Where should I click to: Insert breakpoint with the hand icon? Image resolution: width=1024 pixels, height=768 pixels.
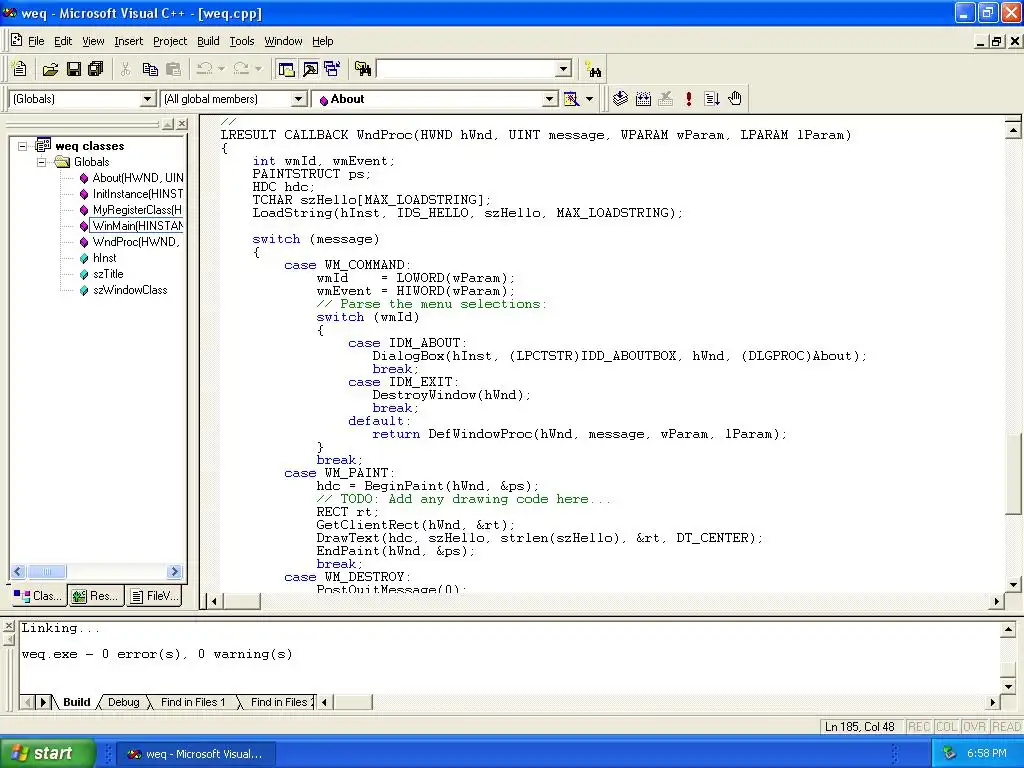tap(735, 99)
